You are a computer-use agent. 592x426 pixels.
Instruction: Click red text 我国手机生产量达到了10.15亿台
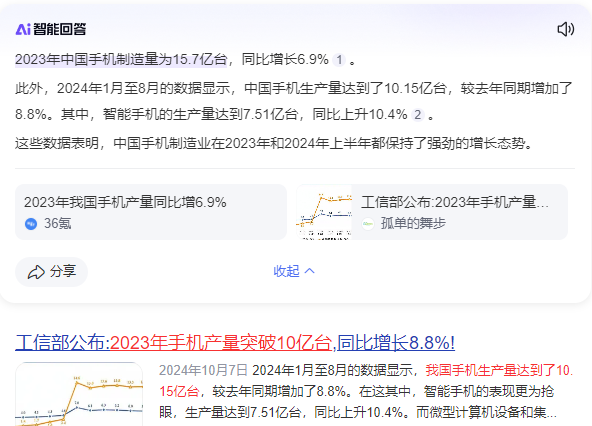366,381
